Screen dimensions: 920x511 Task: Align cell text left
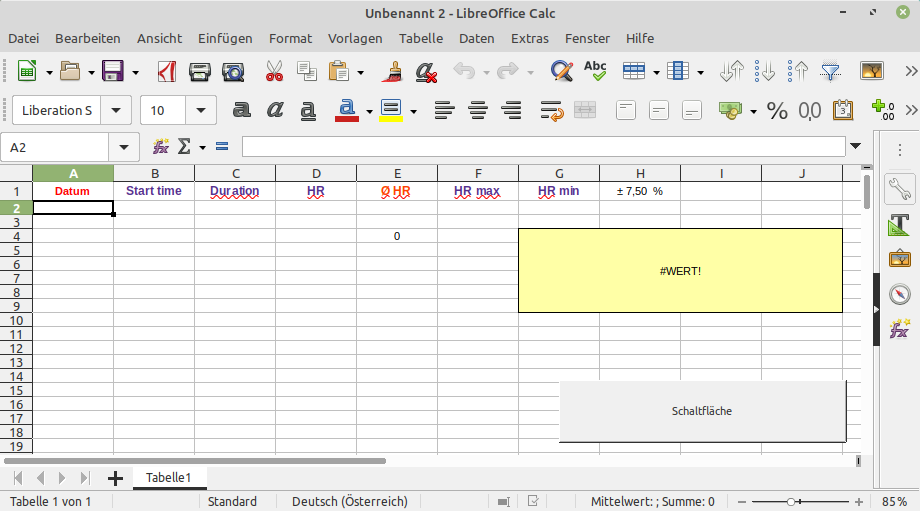pyautogui.click(x=445, y=110)
